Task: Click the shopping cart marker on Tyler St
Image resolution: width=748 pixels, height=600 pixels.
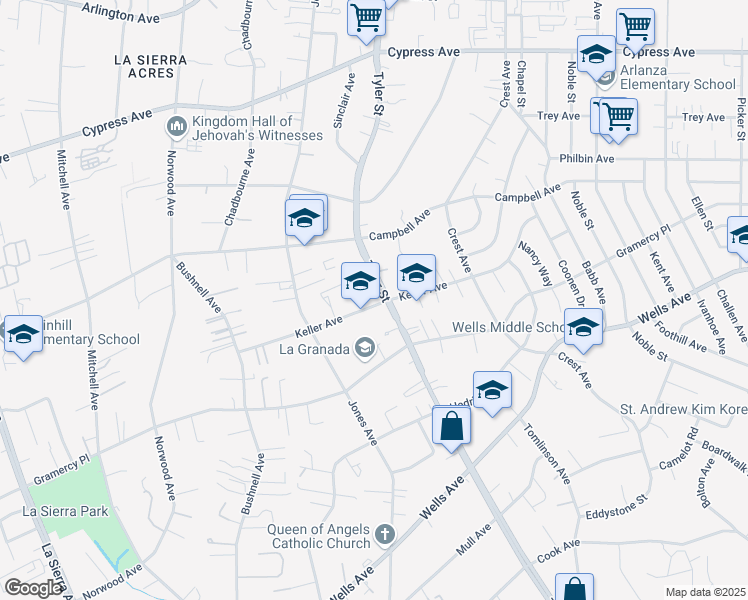Action: pos(367,17)
